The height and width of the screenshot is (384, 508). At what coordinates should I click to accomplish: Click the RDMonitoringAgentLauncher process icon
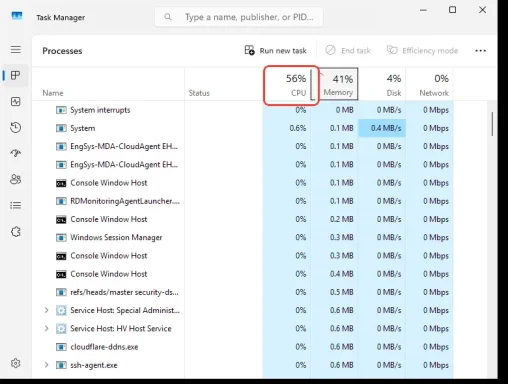click(61, 201)
